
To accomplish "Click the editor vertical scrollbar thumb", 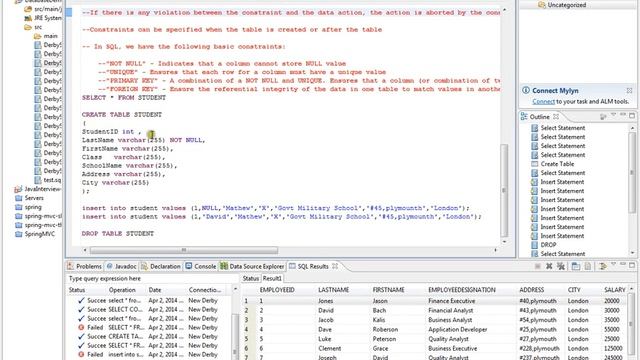I will click(x=504, y=190).
